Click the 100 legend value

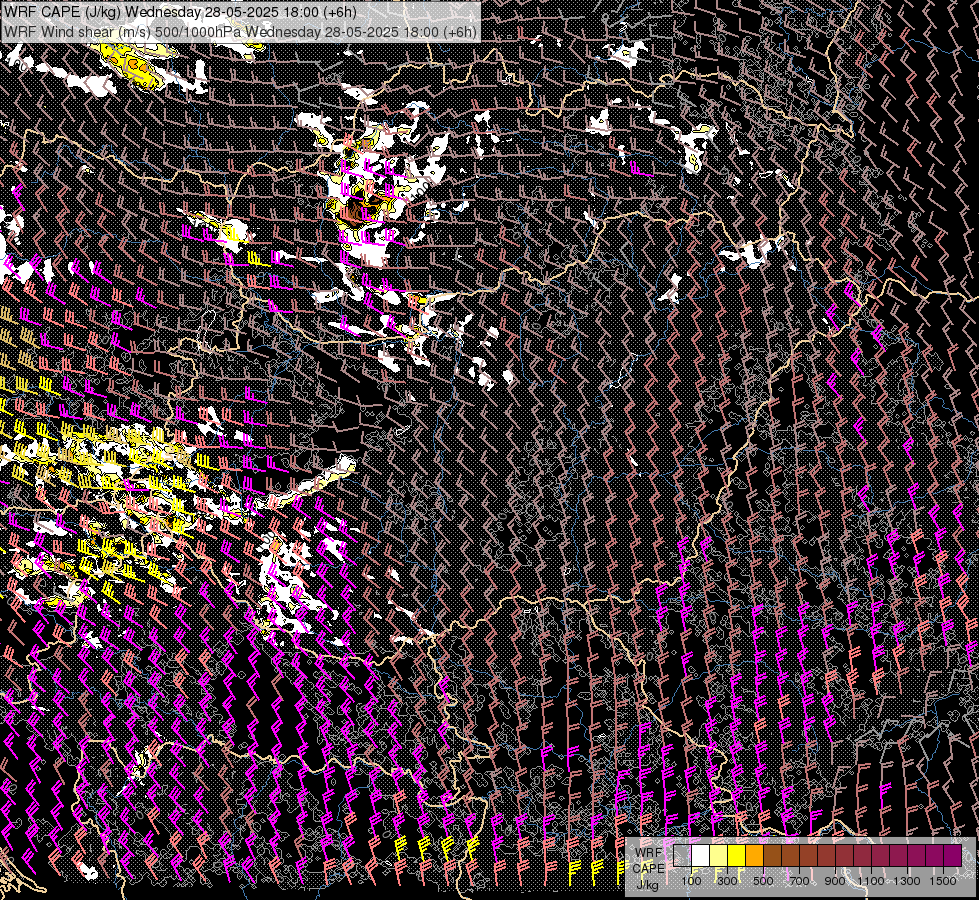click(x=691, y=881)
